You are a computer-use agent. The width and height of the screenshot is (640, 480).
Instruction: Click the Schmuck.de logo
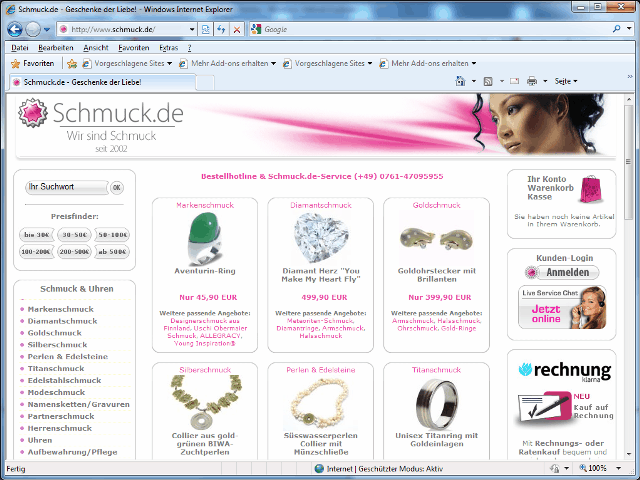click(x=101, y=125)
